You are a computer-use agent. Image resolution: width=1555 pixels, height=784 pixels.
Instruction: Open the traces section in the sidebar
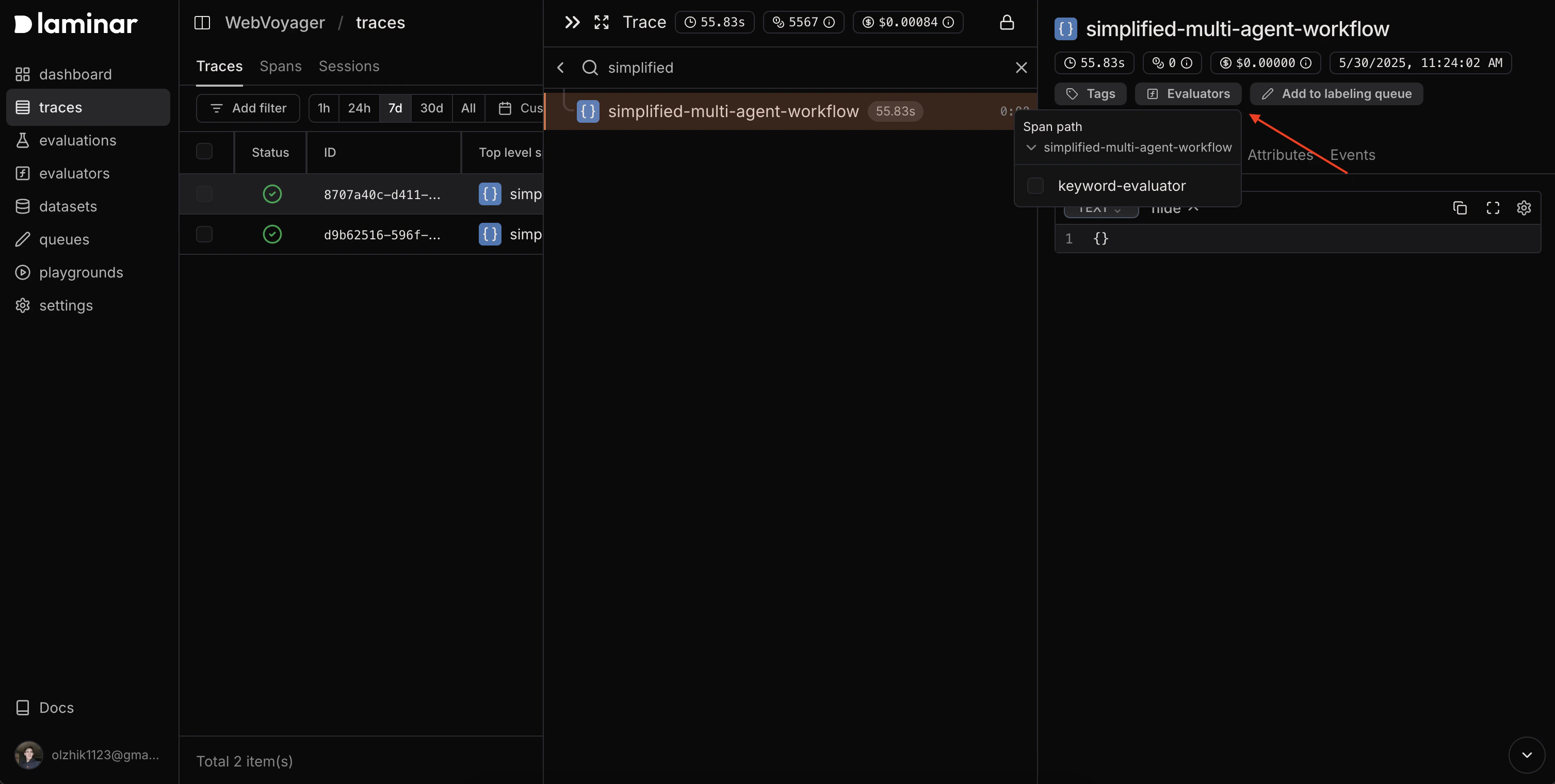tap(60, 107)
